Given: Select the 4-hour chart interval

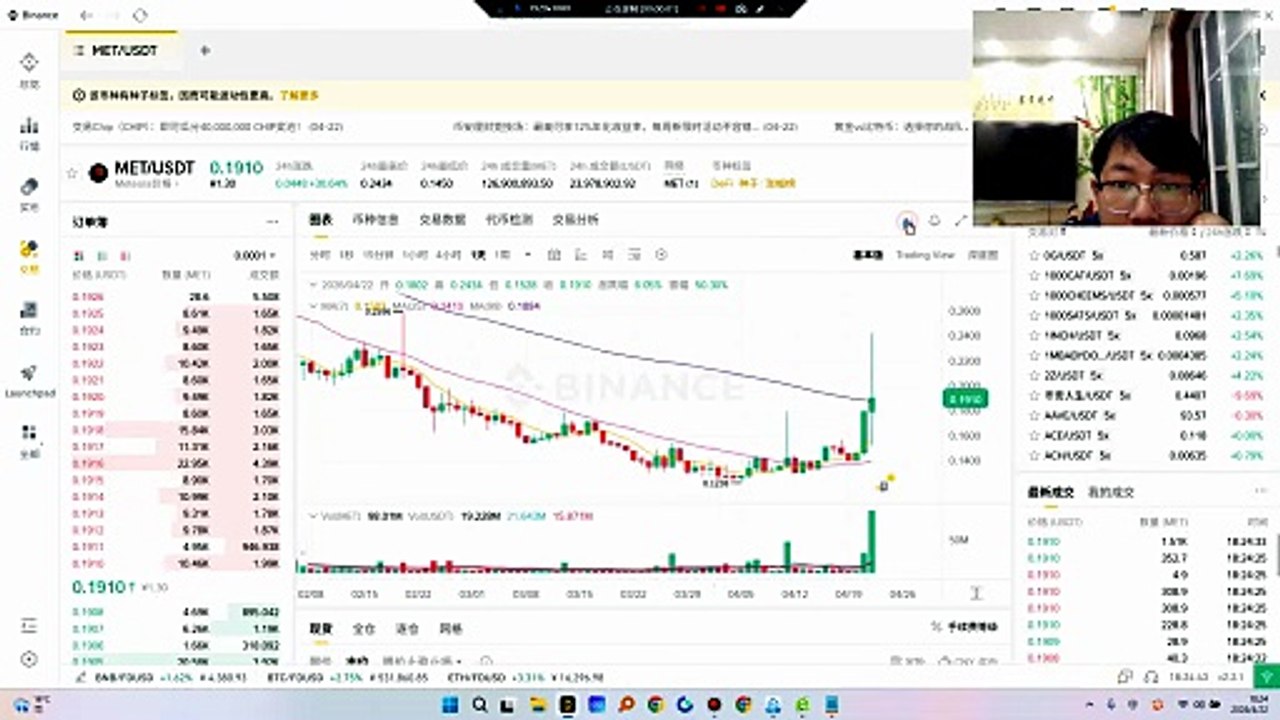Looking at the screenshot, I should (x=450, y=255).
